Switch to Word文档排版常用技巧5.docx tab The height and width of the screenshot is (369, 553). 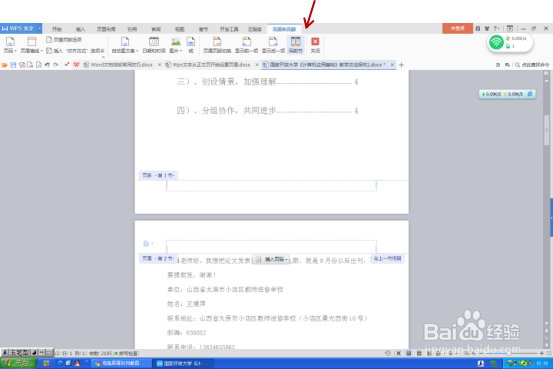[x=118, y=65]
